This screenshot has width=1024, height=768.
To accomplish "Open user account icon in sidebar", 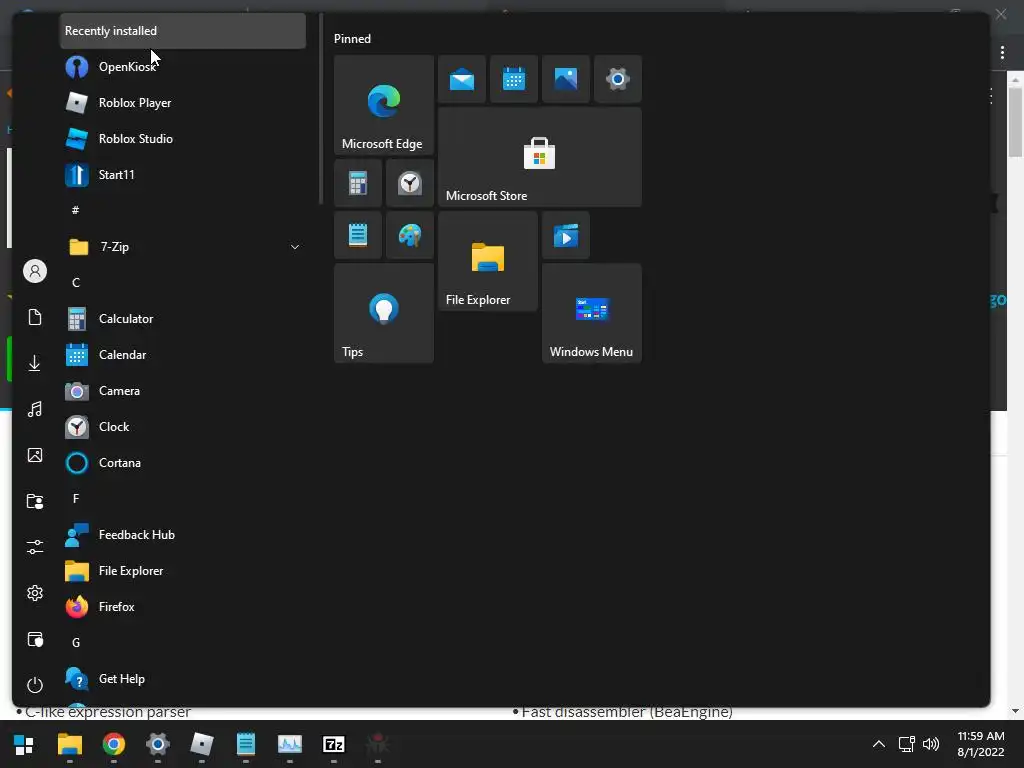I will click(x=35, y=271).
